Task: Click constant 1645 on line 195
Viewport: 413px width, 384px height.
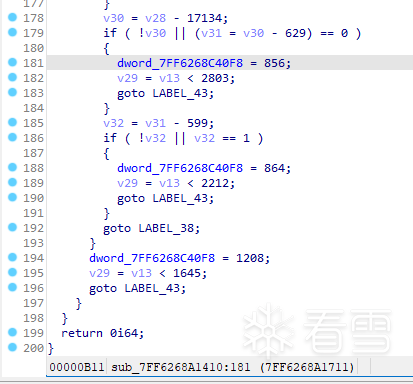Action: (187, 273)
